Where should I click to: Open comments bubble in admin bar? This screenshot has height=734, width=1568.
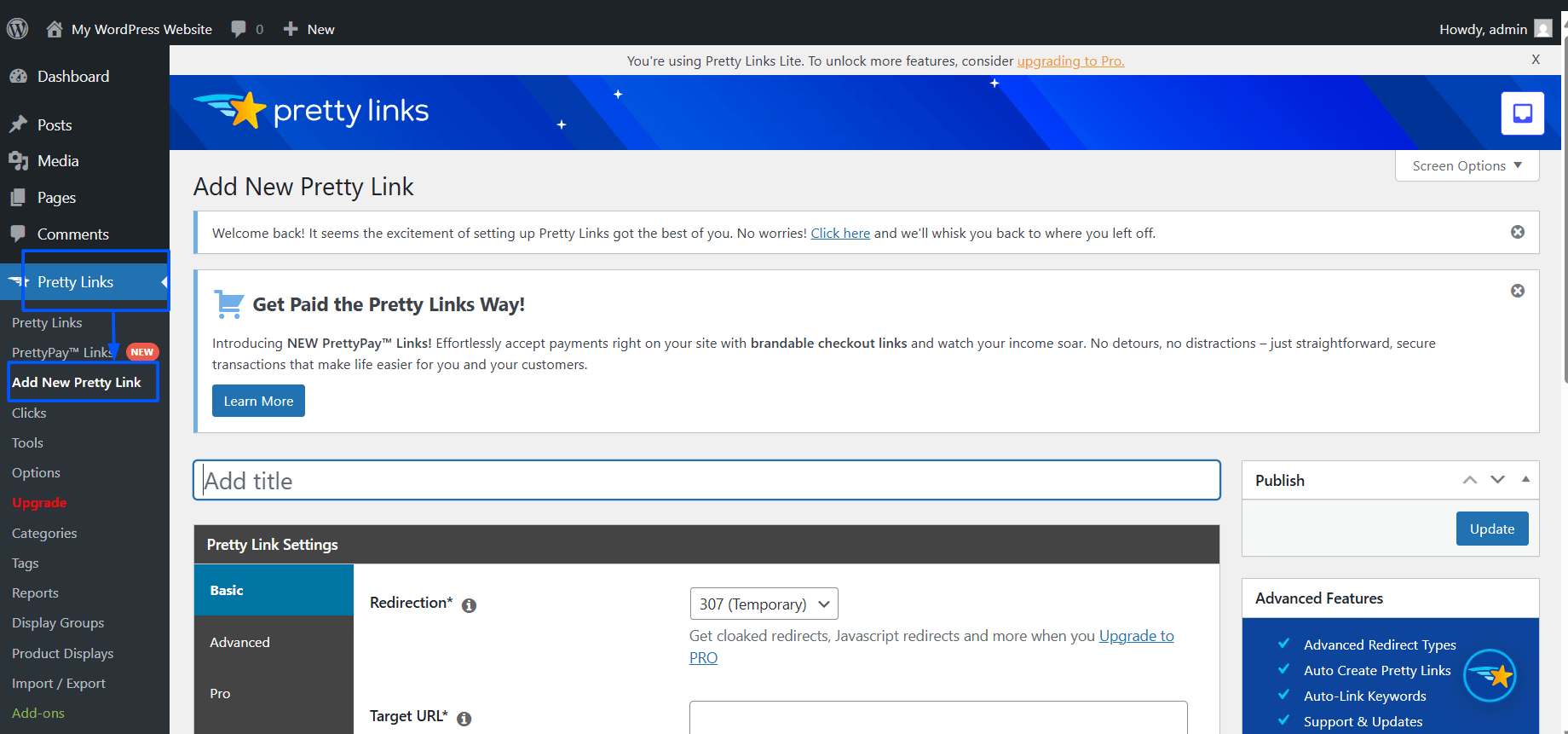[x=239, y=29]
